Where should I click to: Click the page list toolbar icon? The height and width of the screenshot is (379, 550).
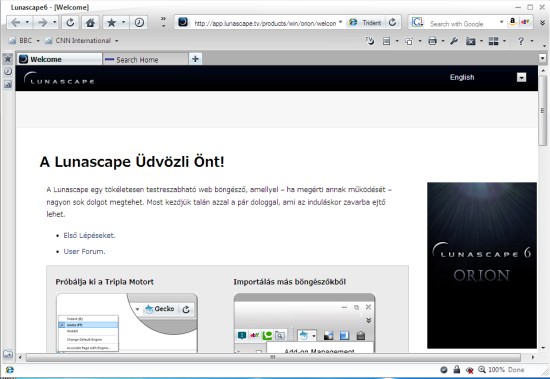click(x=386, y=41)
